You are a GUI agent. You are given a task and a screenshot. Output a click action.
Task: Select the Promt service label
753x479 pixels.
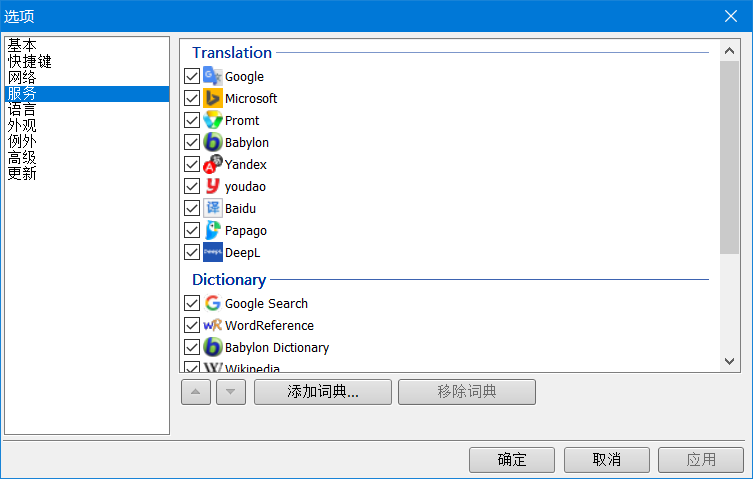(x=242, y=121)
